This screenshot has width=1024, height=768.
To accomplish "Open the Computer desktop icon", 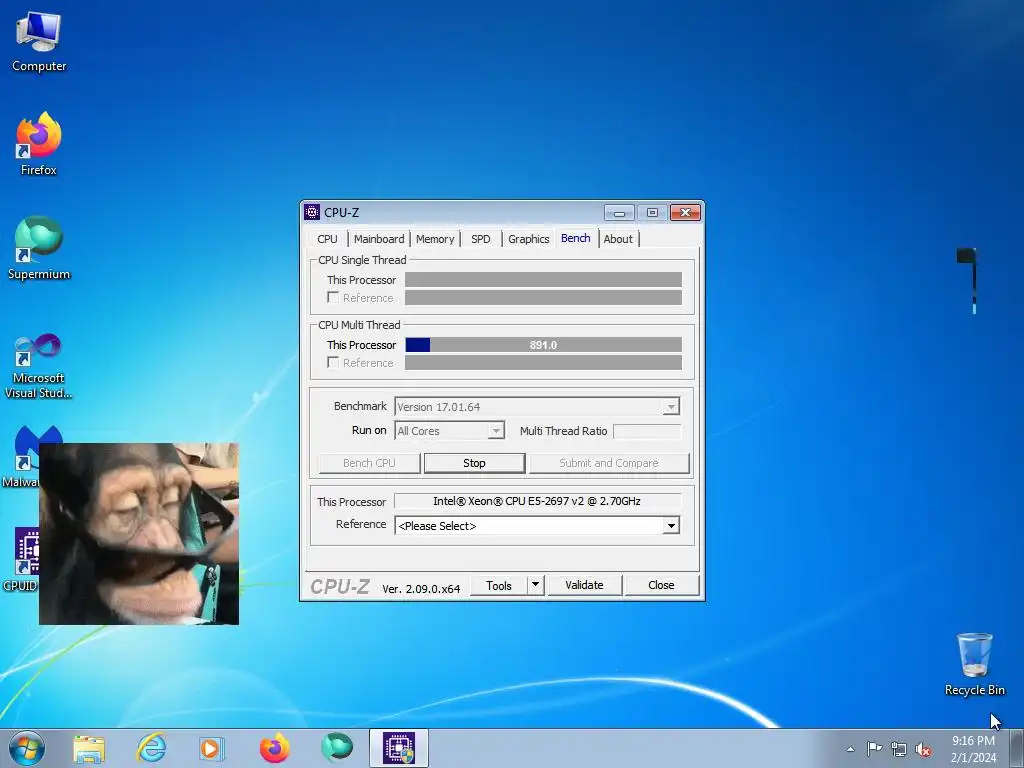I will tap(39, 42).
